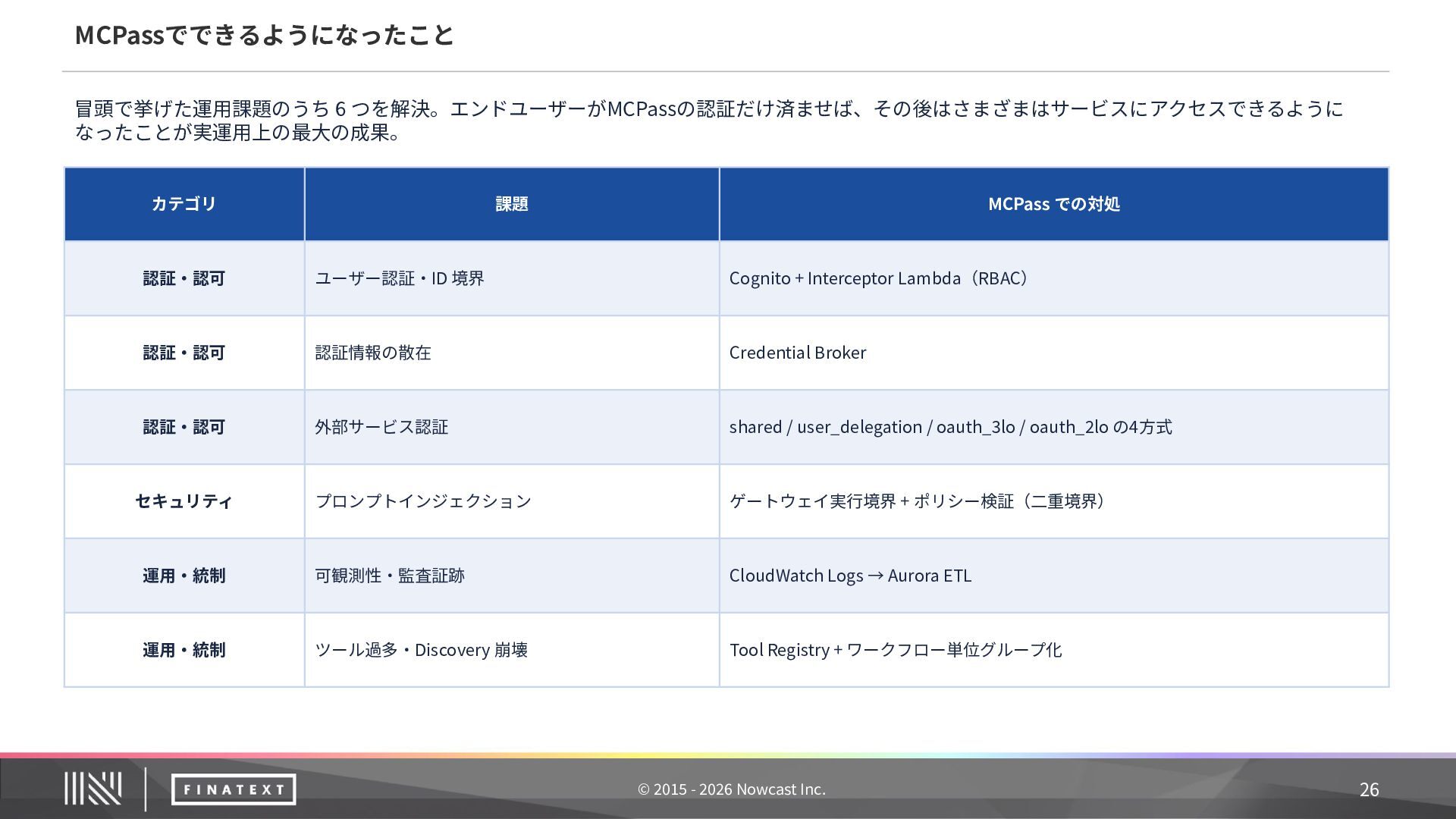Screen dimensions: 1456x819
Task: Click the ユーザー認証・ID 境界 cell
Action: 400,278
